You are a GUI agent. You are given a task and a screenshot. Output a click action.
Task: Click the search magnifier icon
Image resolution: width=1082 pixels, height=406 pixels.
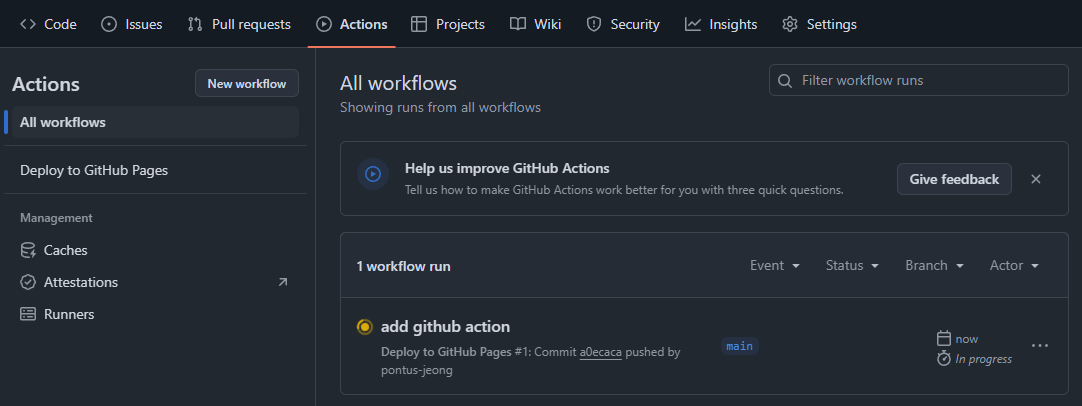pyautogui.click(x=785, y=81)
